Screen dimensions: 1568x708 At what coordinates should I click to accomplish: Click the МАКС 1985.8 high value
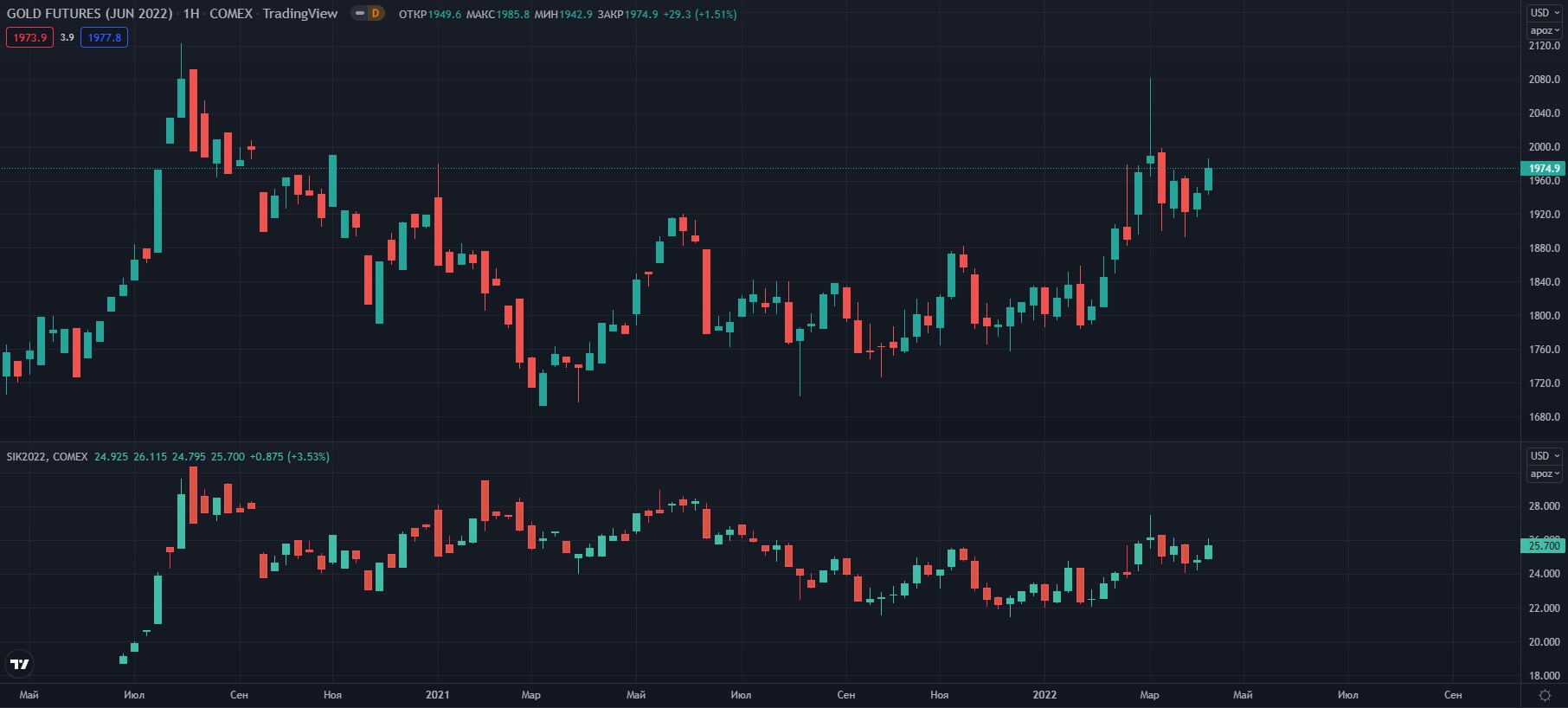(x=498, y=14)
